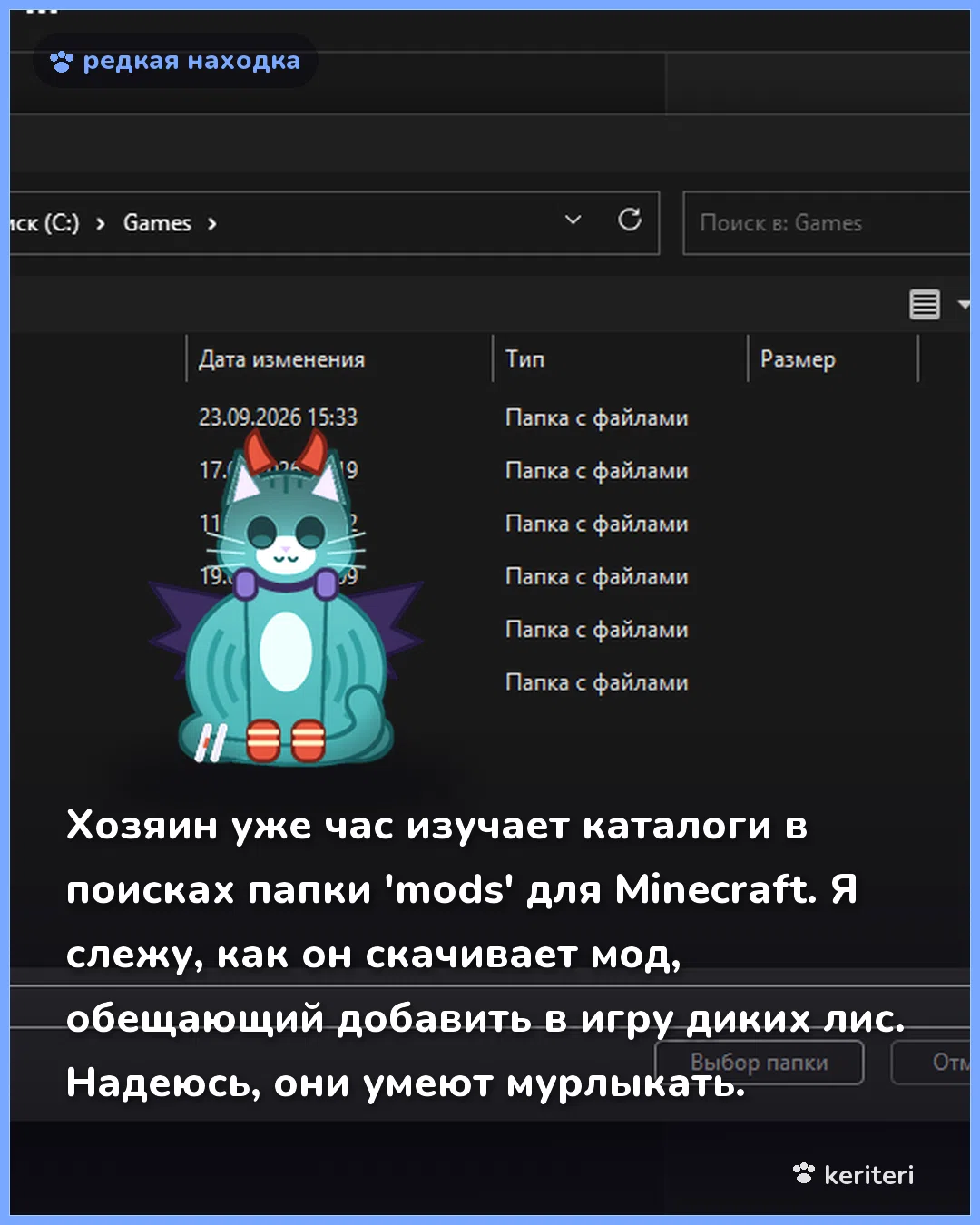Click the 'Выбор папки' button

pos(759,1063)
